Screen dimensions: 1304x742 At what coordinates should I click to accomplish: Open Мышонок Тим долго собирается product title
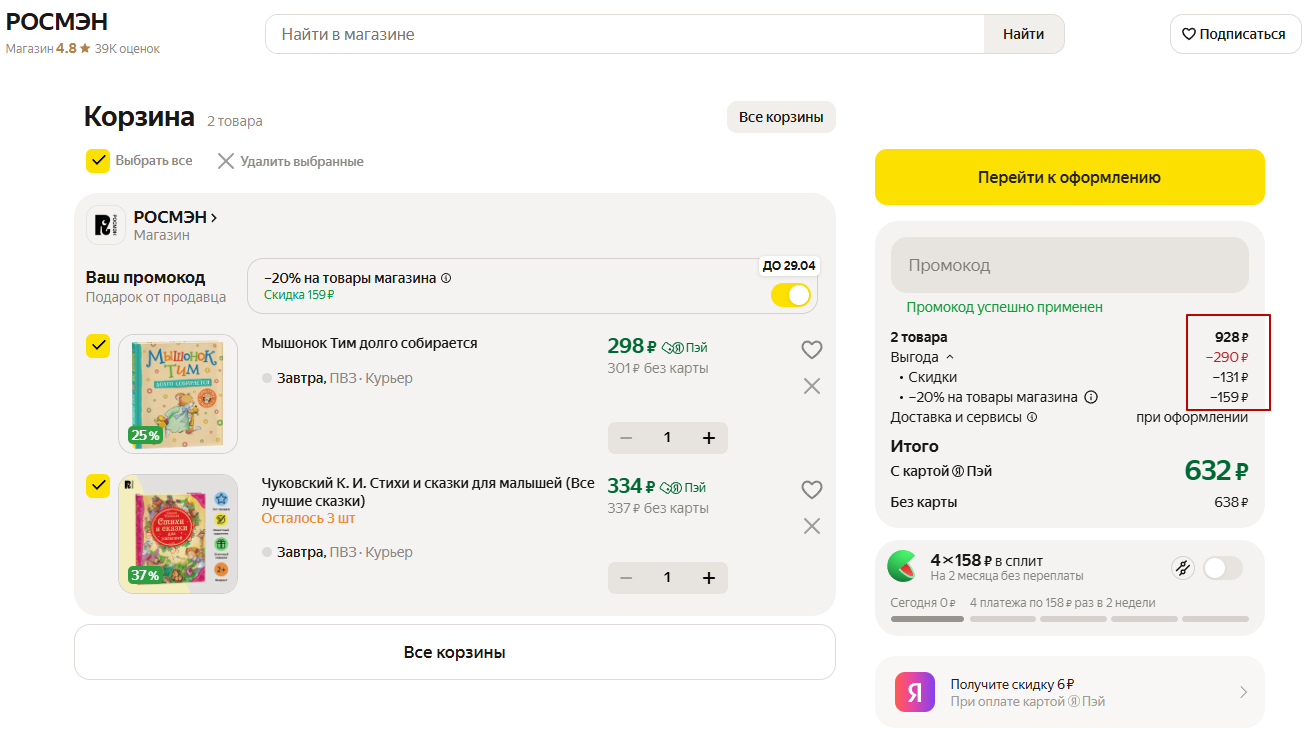pos(370,343)
